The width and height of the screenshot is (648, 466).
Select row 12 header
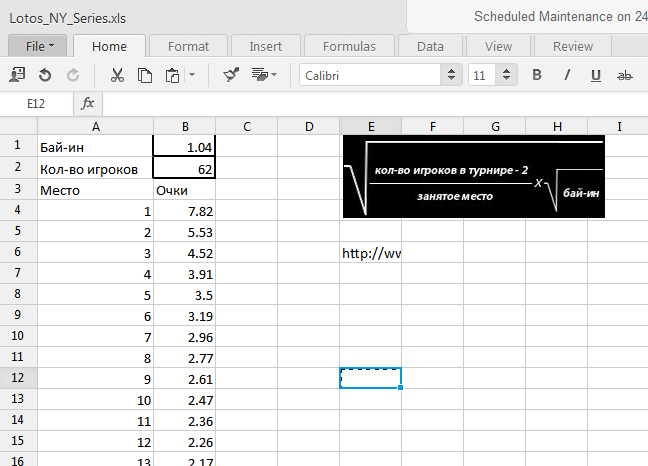pos(19,378)
